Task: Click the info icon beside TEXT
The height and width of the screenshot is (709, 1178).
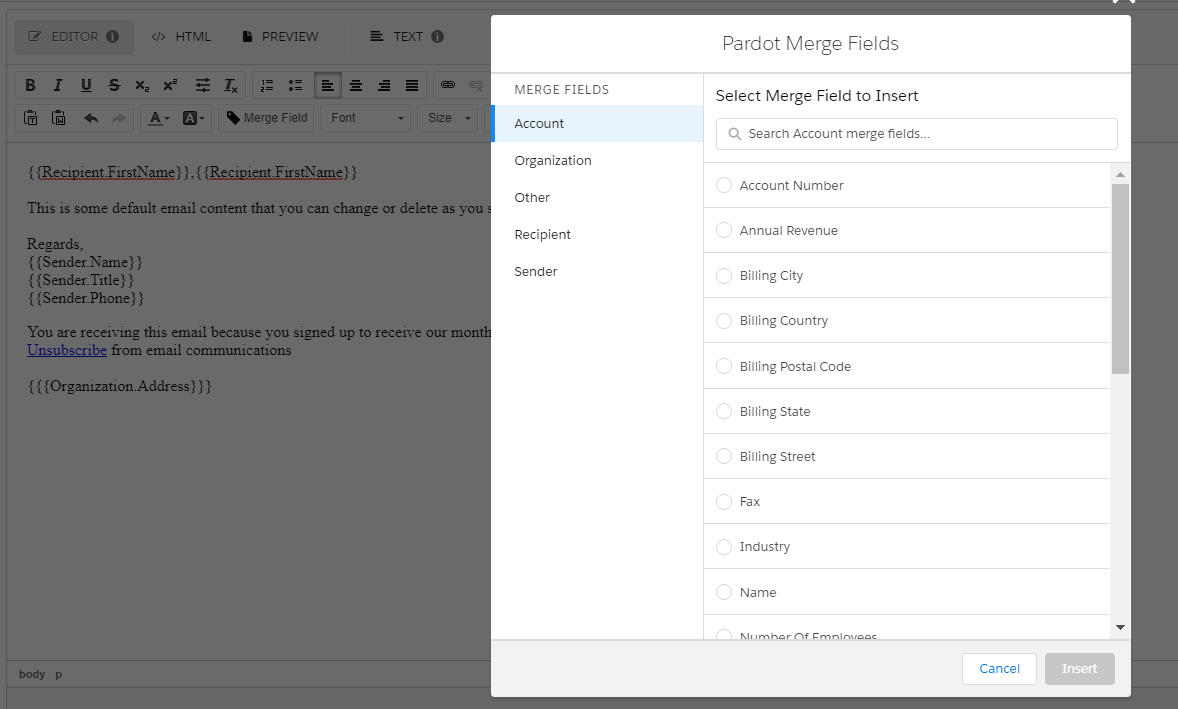Action: (438, 36)
